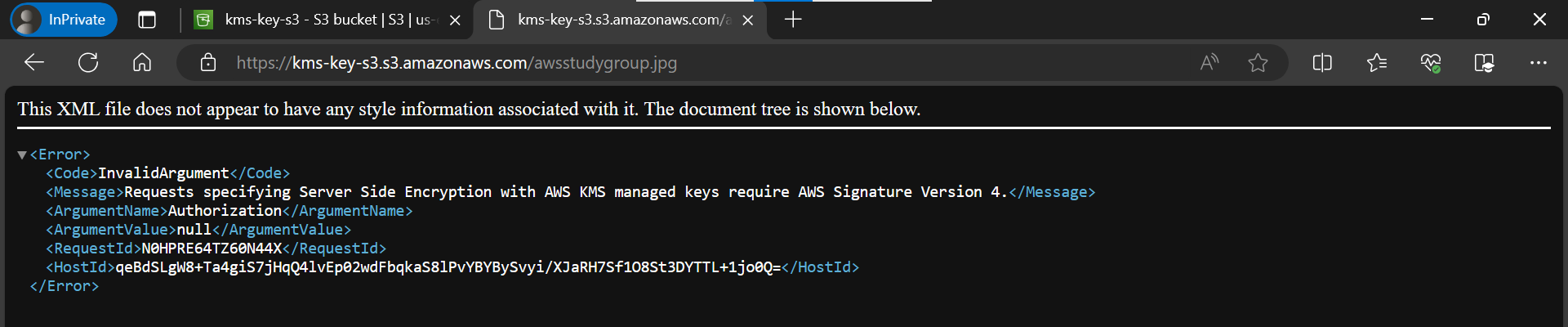Open Read aloud from the address bar

[1209, 62]
